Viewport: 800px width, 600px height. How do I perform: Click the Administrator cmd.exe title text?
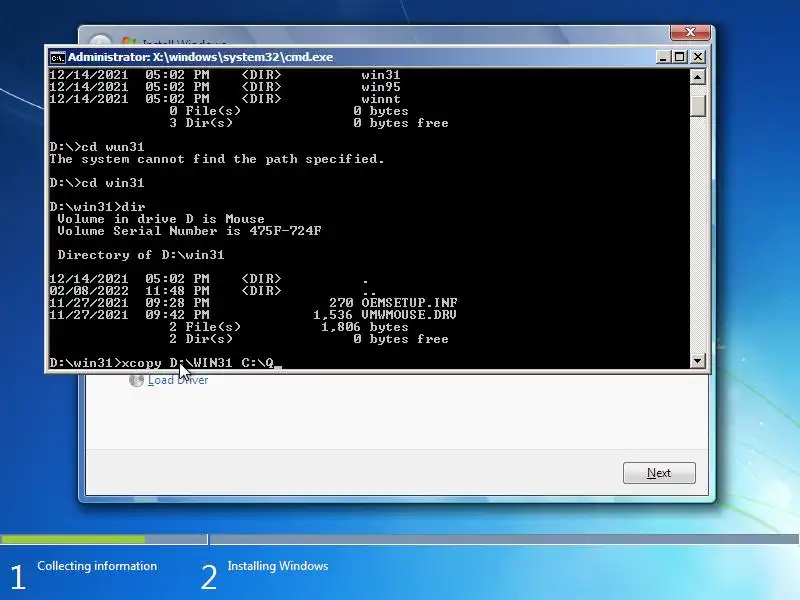[x=201, y=57]
